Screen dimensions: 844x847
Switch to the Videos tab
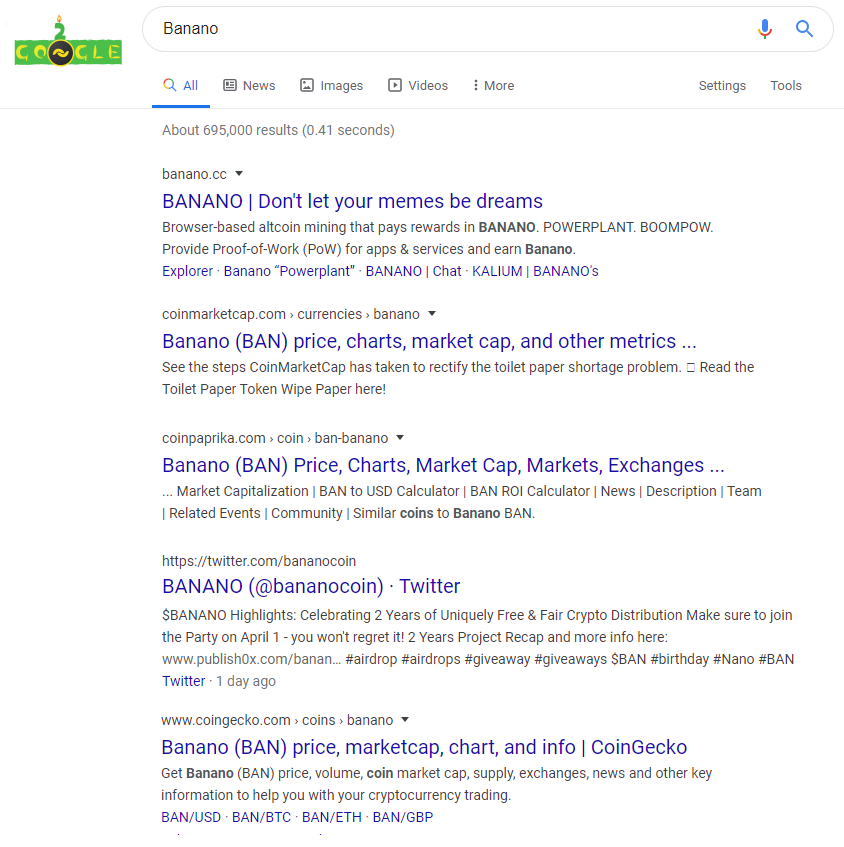[x=418, y=86]
